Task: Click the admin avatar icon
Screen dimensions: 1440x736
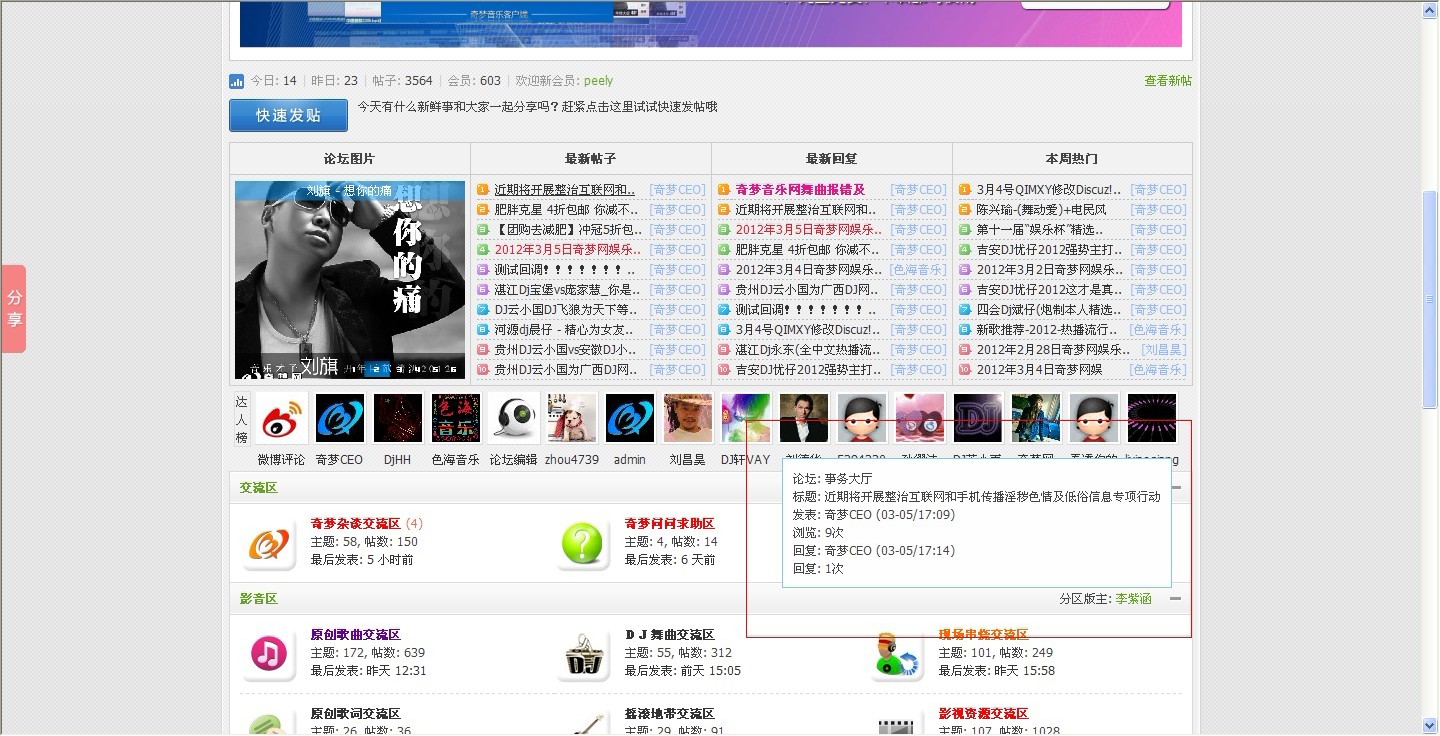Action: coord(630,418)
